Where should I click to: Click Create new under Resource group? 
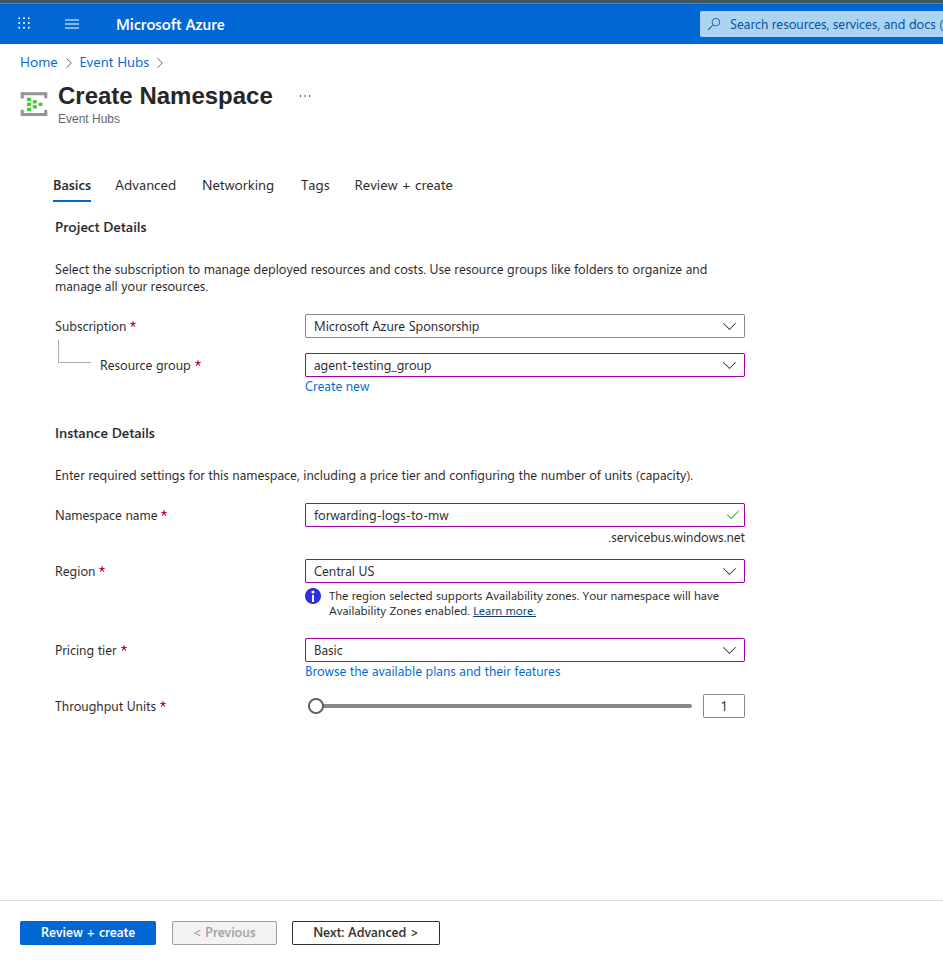(337, 386)
